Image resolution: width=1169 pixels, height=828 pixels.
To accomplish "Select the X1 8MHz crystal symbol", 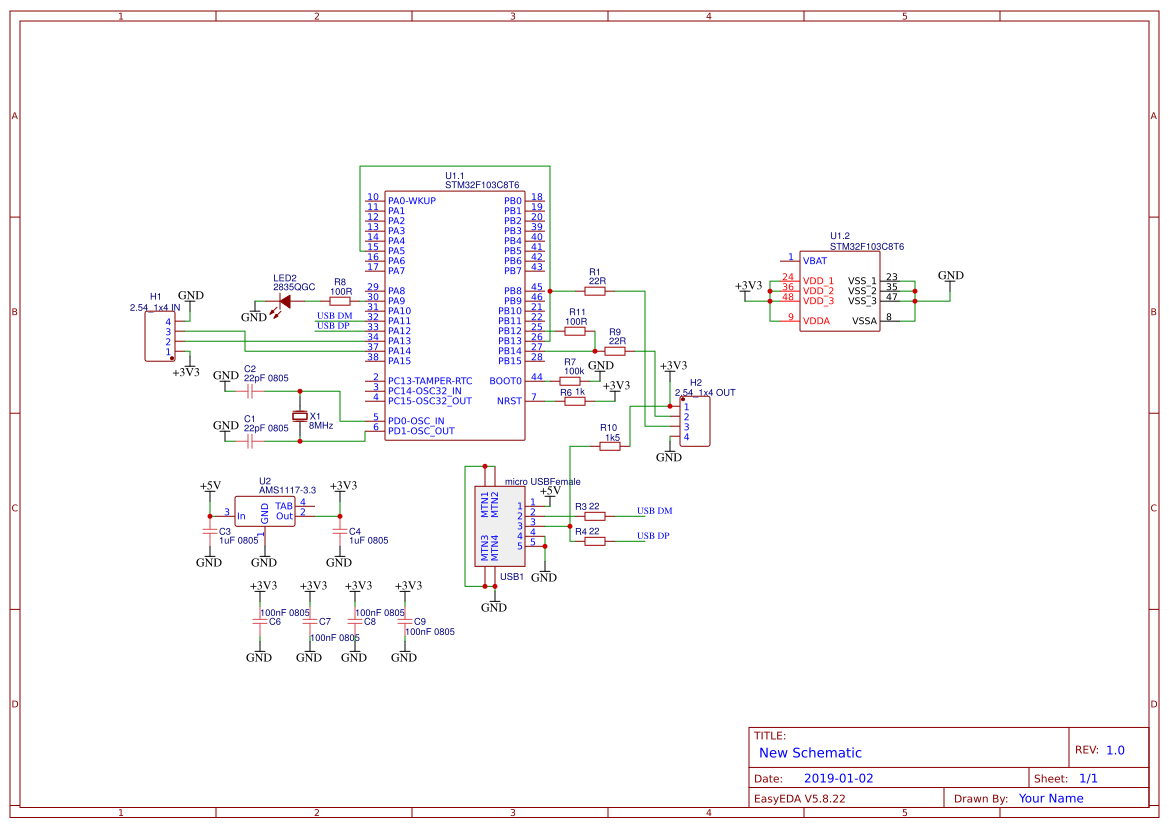I will click(x=300, y=417).
